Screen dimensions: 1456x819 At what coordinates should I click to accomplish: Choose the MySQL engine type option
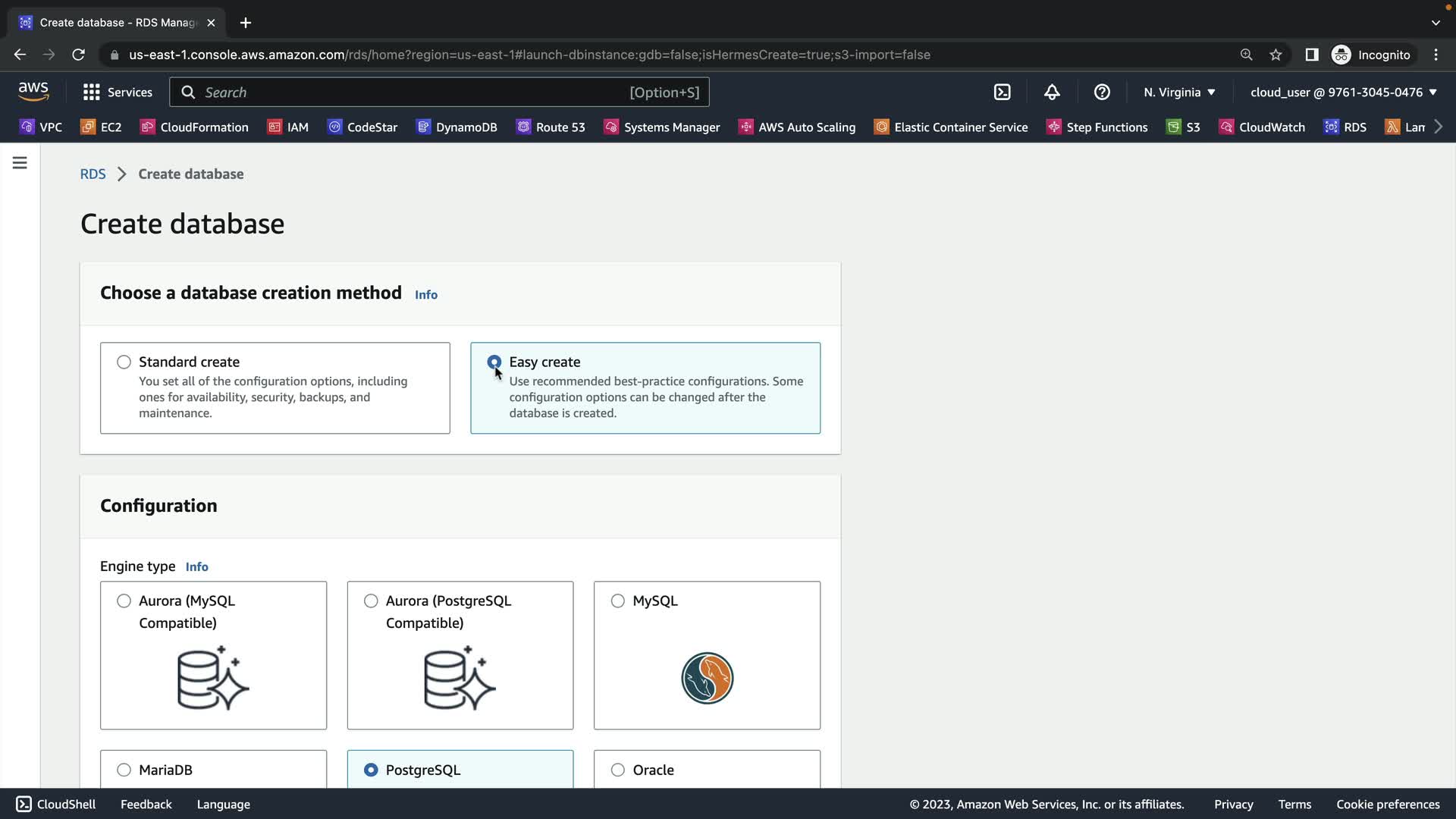click(618, 601)
